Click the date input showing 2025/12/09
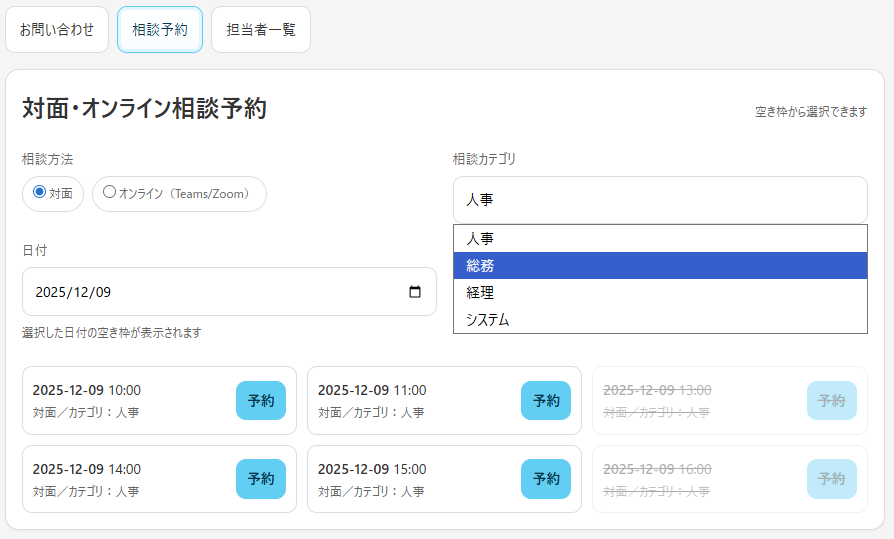 200,292
